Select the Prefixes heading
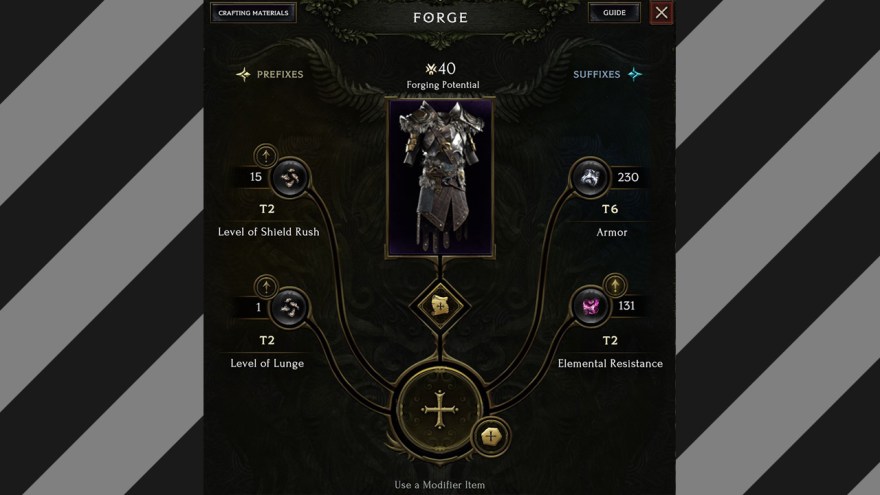The image size is (880, 495). click(x=279, y=74)
